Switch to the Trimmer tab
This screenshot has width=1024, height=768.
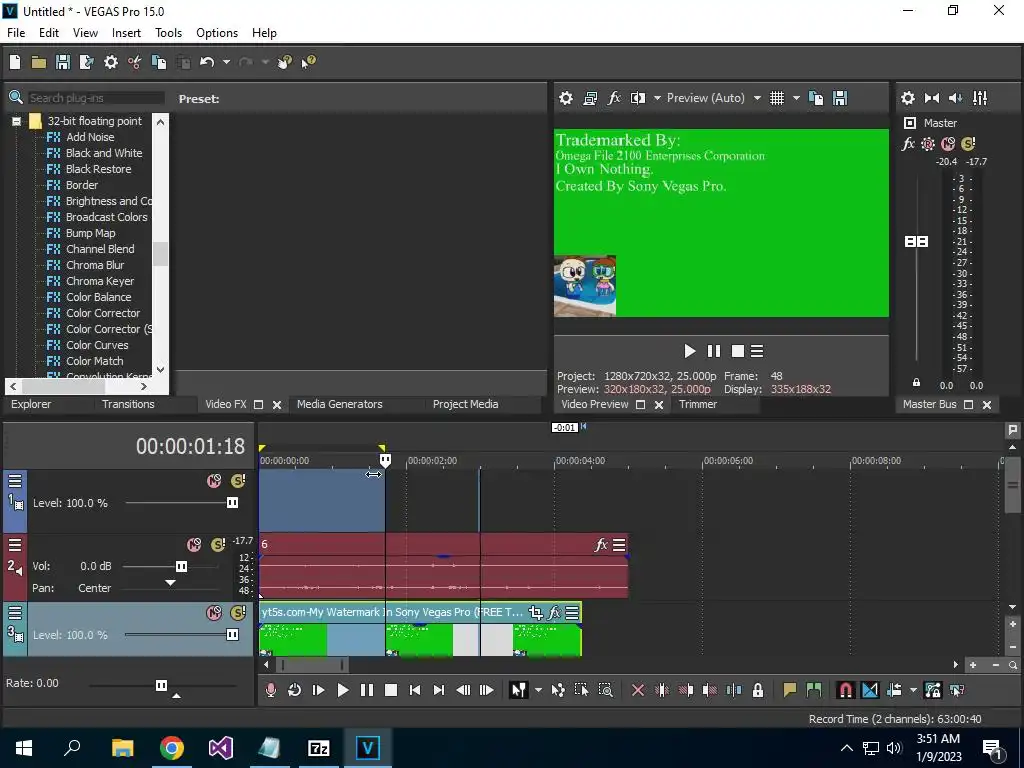click(697, 404)
